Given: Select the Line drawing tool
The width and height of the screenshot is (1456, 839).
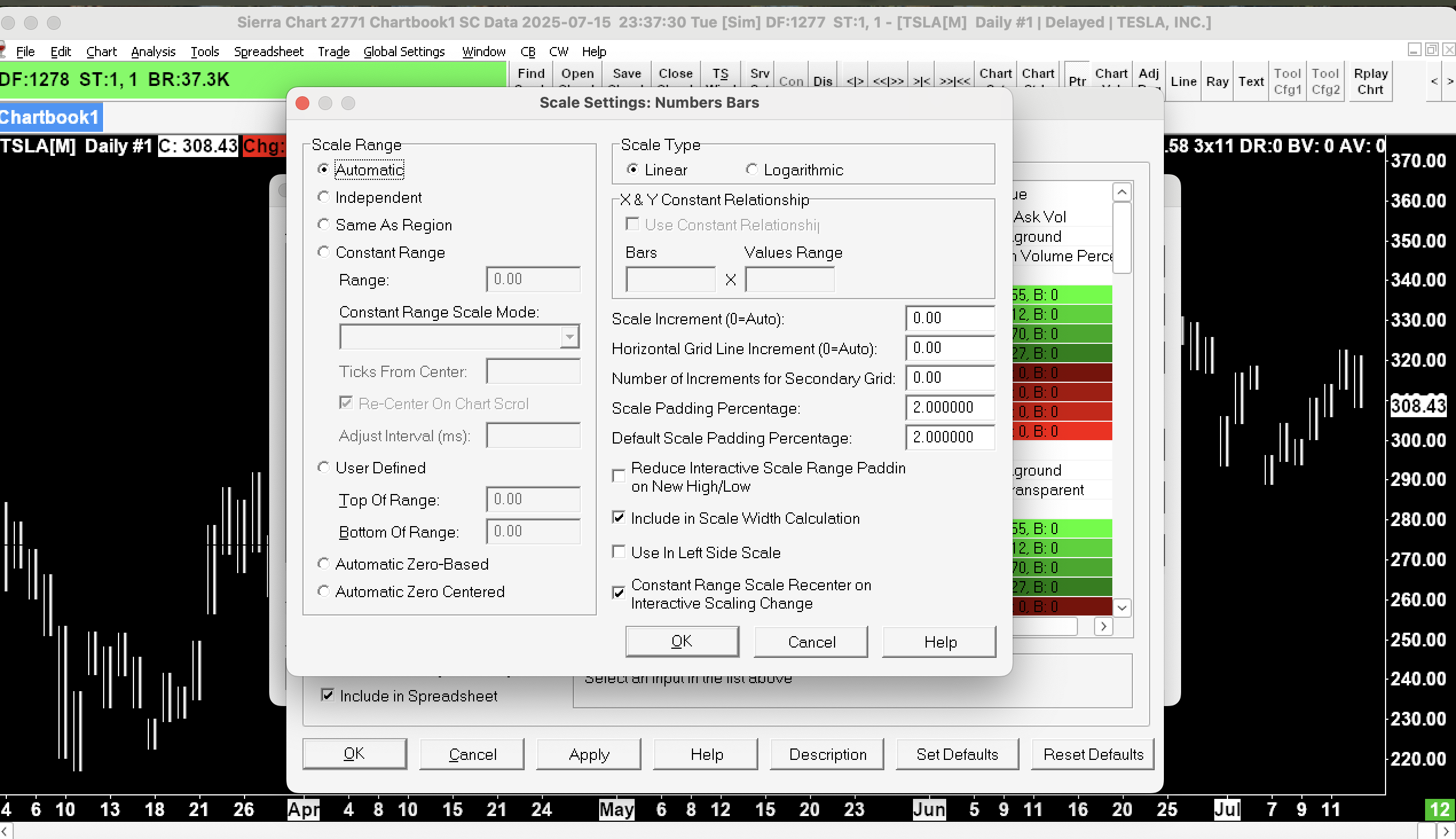Looking at the screenshot, I should [x=1183, y=82].
